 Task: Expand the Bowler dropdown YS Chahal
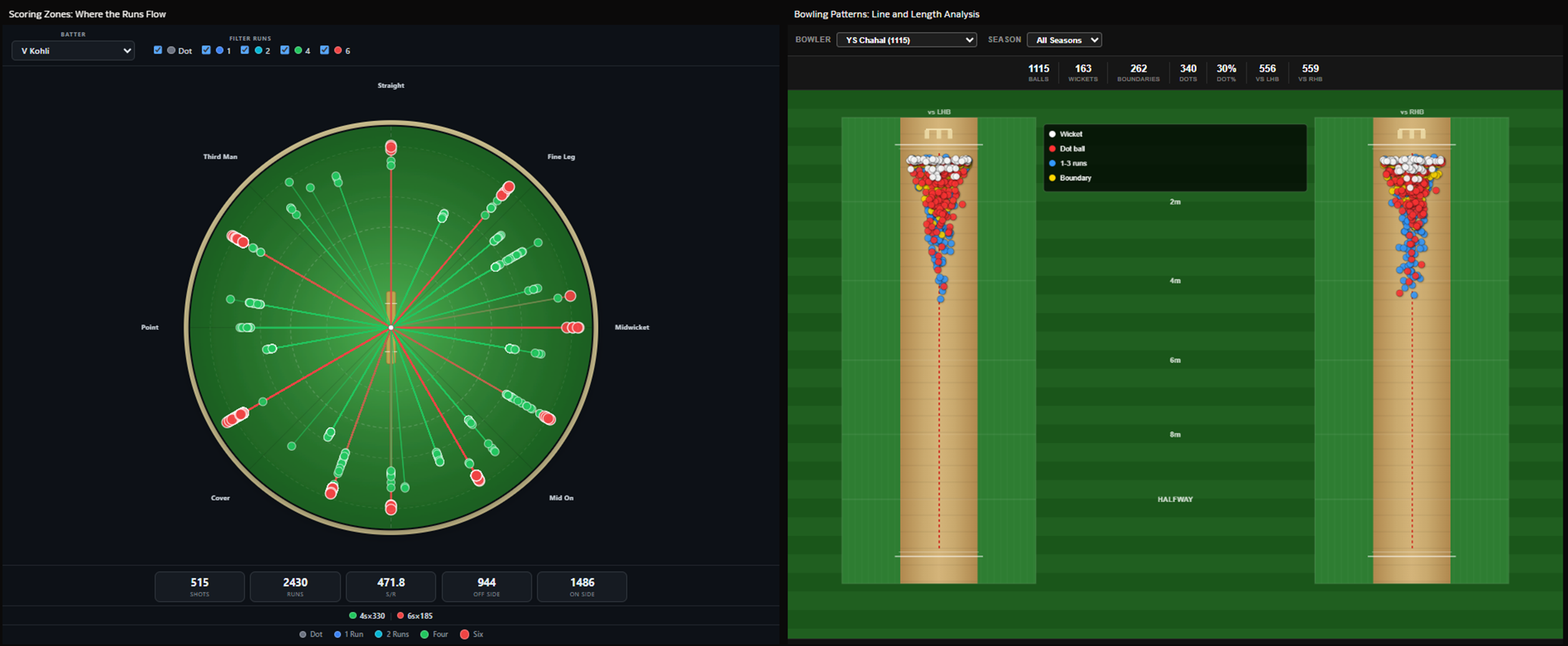pyautogui.click(x=907, y=40)
